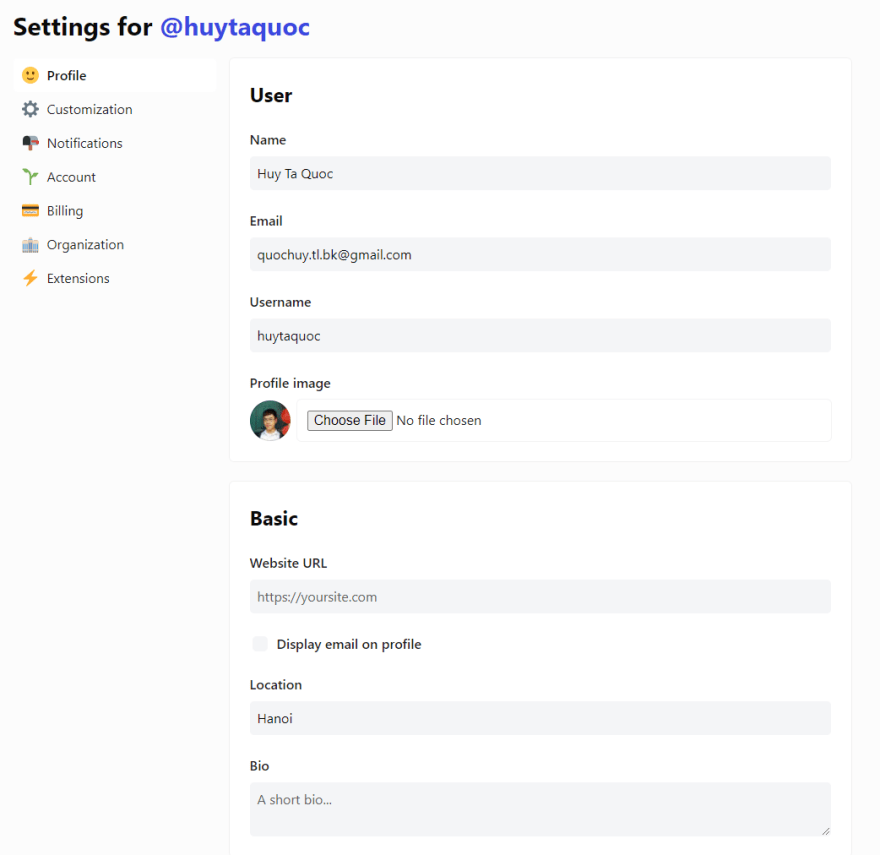Image resolution: width=880 pixels, height=855 pixels.
Task: Open the @huytaquoc profile link
Action: [x=235, y=27]
